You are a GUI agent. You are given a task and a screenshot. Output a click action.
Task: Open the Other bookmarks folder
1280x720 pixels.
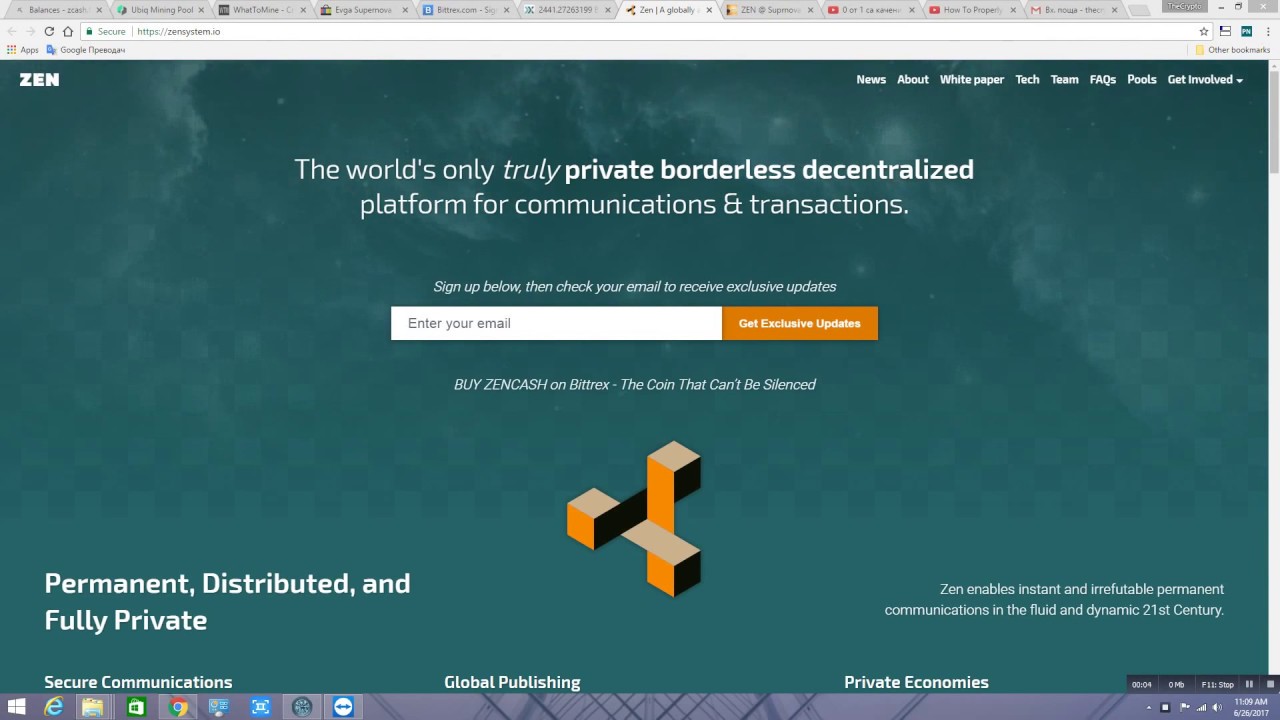[1232, 50]
